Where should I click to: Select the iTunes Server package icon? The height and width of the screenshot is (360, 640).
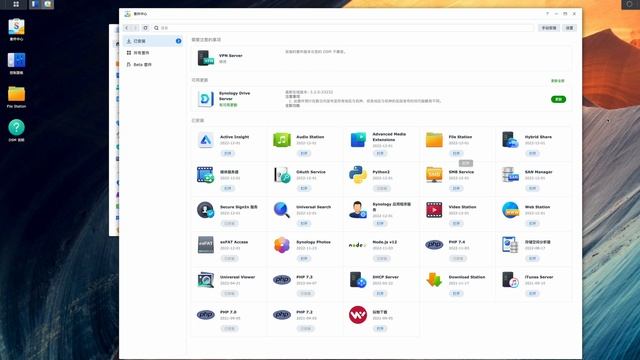click(510, 280)
